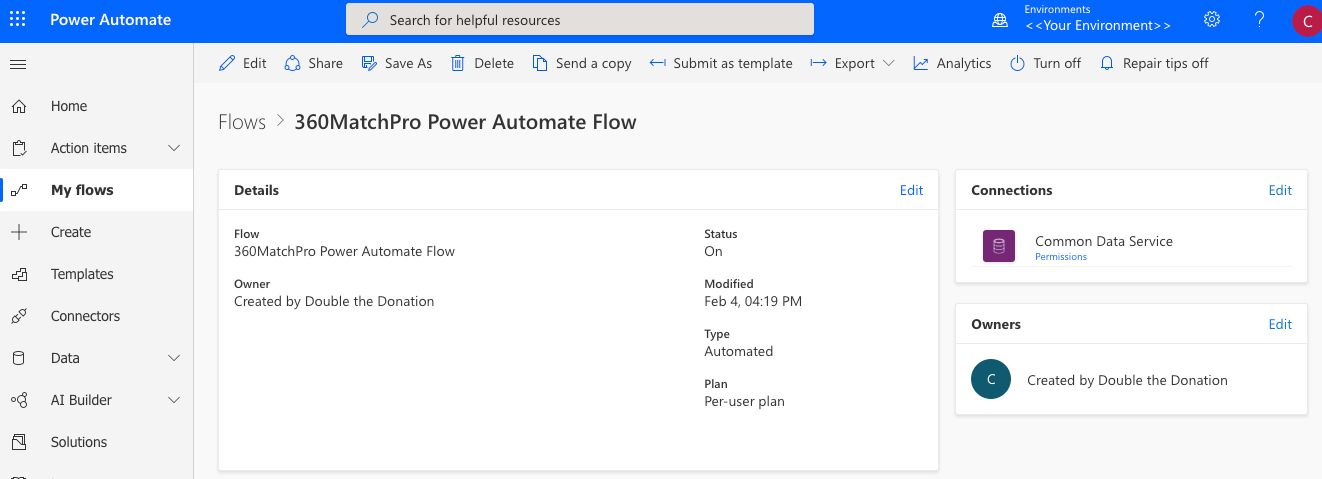Expand the AI Builder section
Viewport: 1322px width, 479px height.
pyautogui.click(x=174, y=400)
